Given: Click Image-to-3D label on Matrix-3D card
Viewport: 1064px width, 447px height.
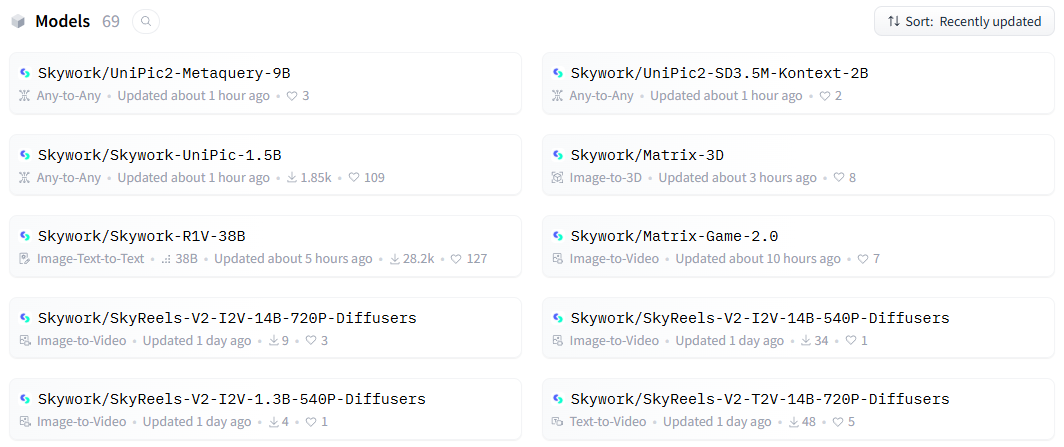Looking at the screenshot, I should 605,178.
